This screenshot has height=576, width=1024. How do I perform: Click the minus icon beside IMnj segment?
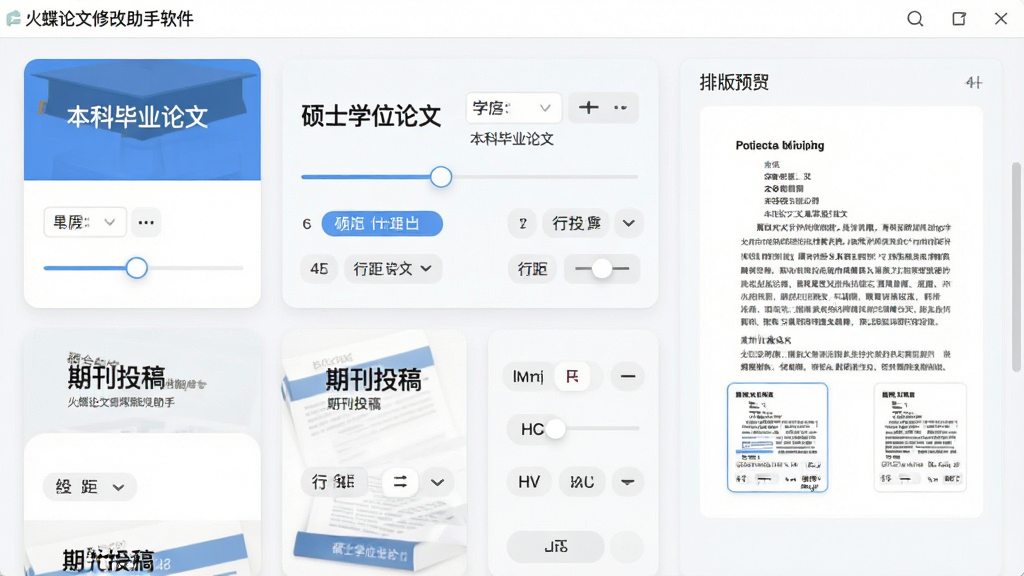tap(628, 376)
